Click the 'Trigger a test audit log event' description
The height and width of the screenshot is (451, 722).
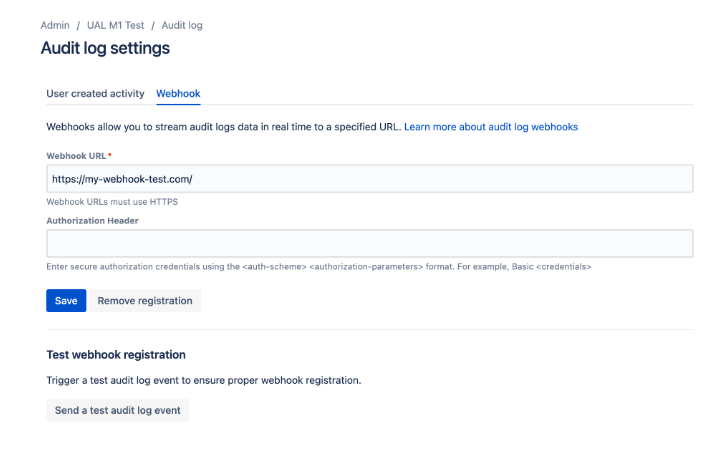pos(204,380)
